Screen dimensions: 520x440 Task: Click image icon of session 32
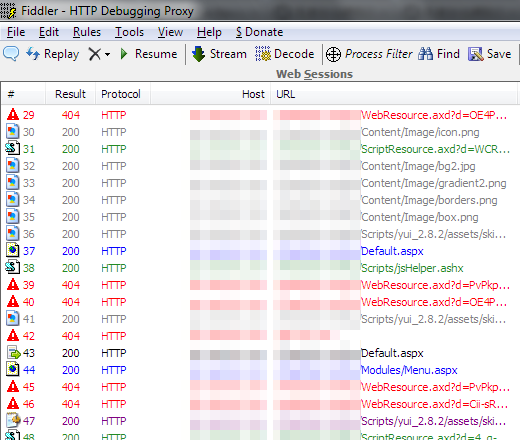(x=12, y=165)
